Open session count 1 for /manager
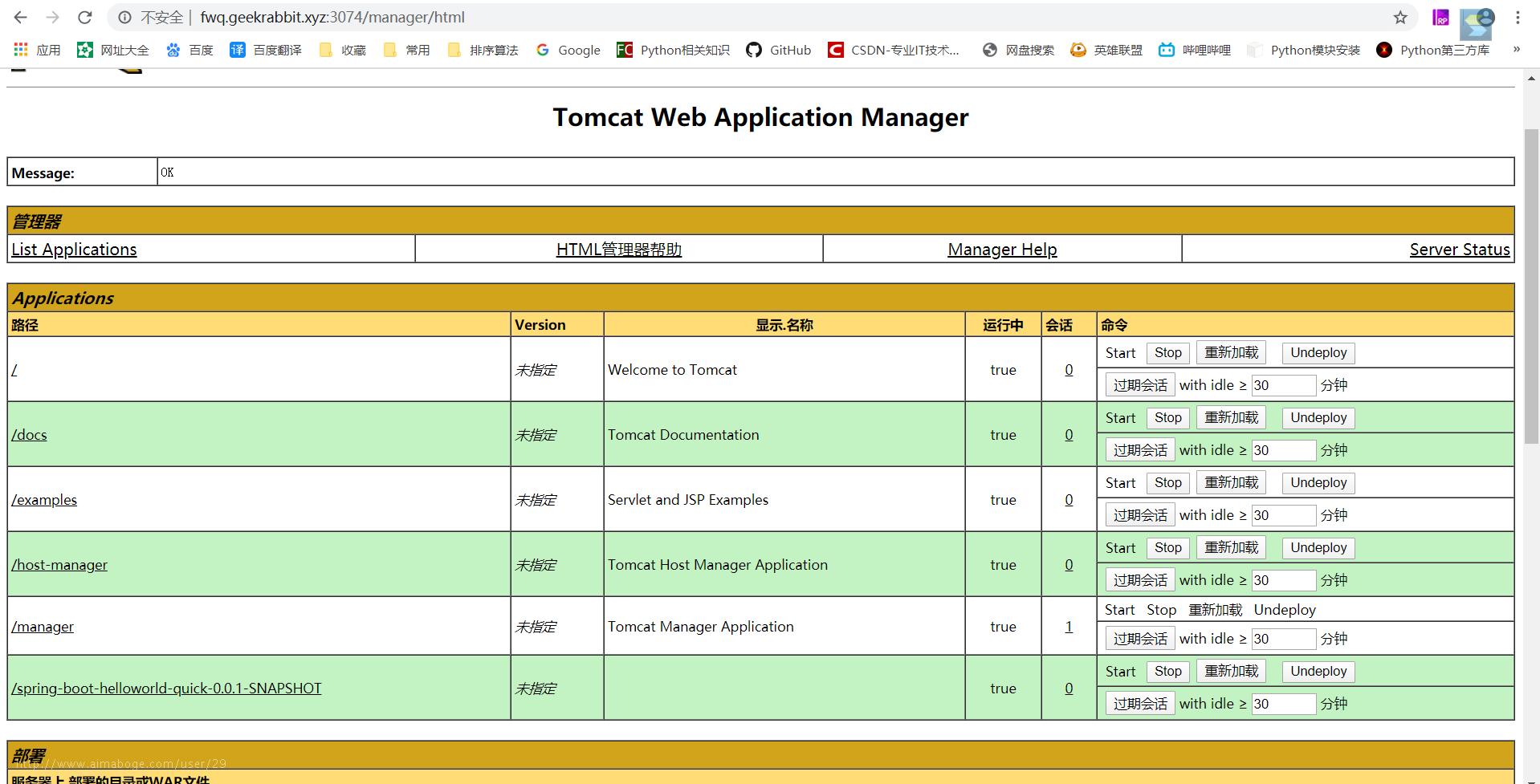 pyautogui.click(x=1069, y=627)
